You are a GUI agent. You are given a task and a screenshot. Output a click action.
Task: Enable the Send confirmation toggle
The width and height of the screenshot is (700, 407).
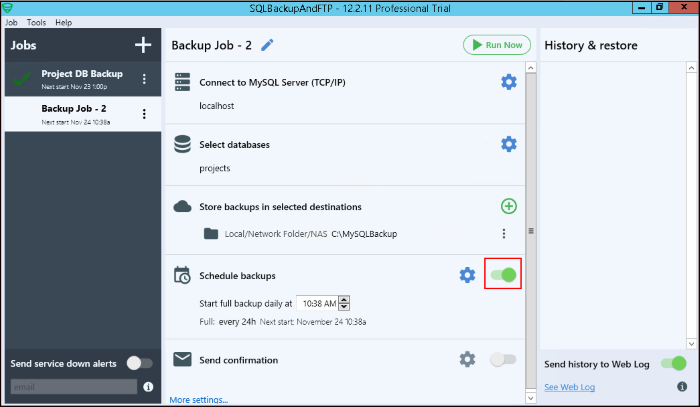tap(504, 359)
